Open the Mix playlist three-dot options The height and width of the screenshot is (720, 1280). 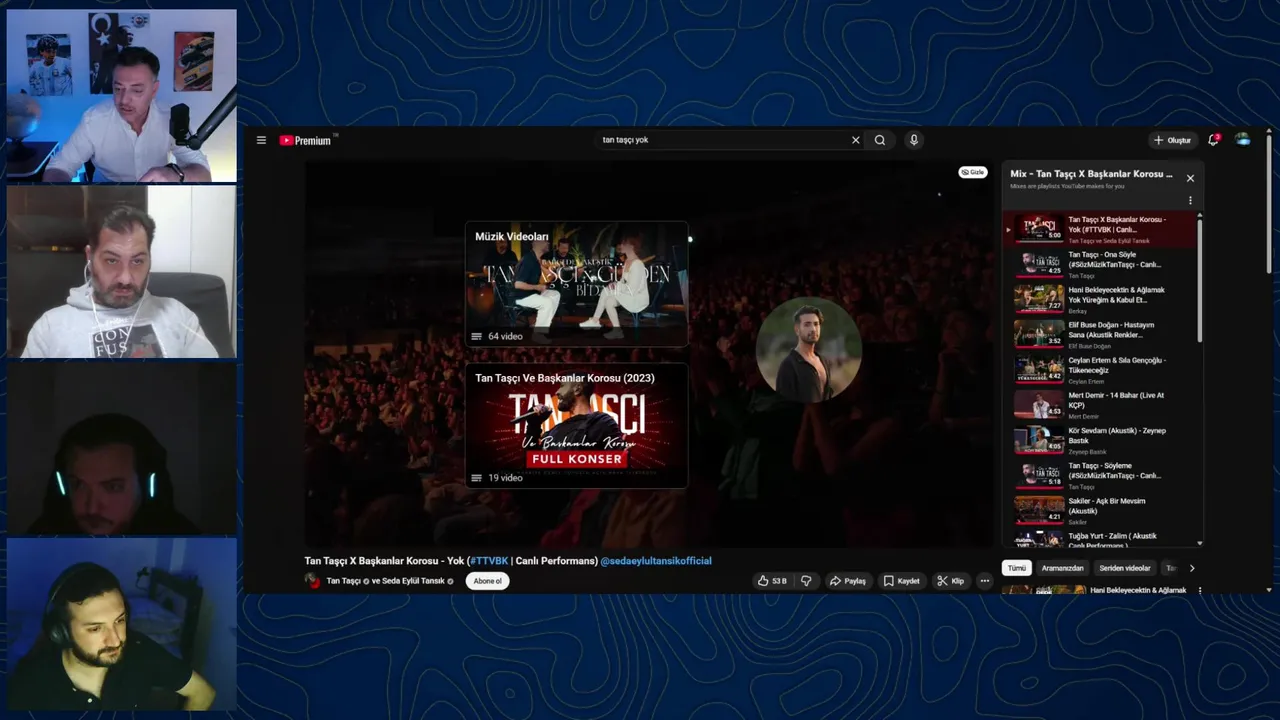(x=1190, y=200)
